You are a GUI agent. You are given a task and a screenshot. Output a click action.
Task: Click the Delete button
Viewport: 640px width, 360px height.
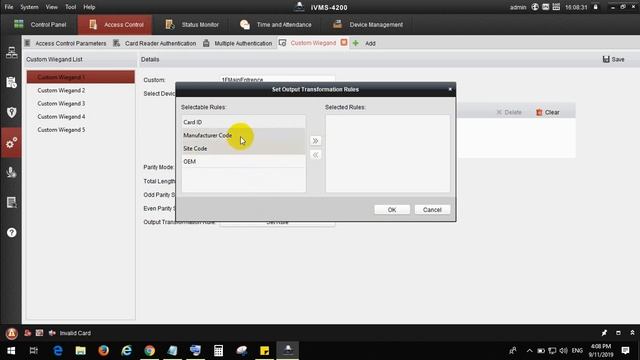pos(509,112)
